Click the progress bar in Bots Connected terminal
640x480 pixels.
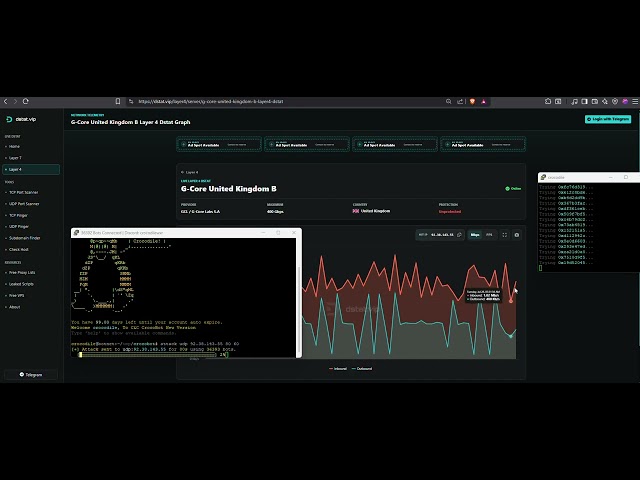tap(148, 355)
